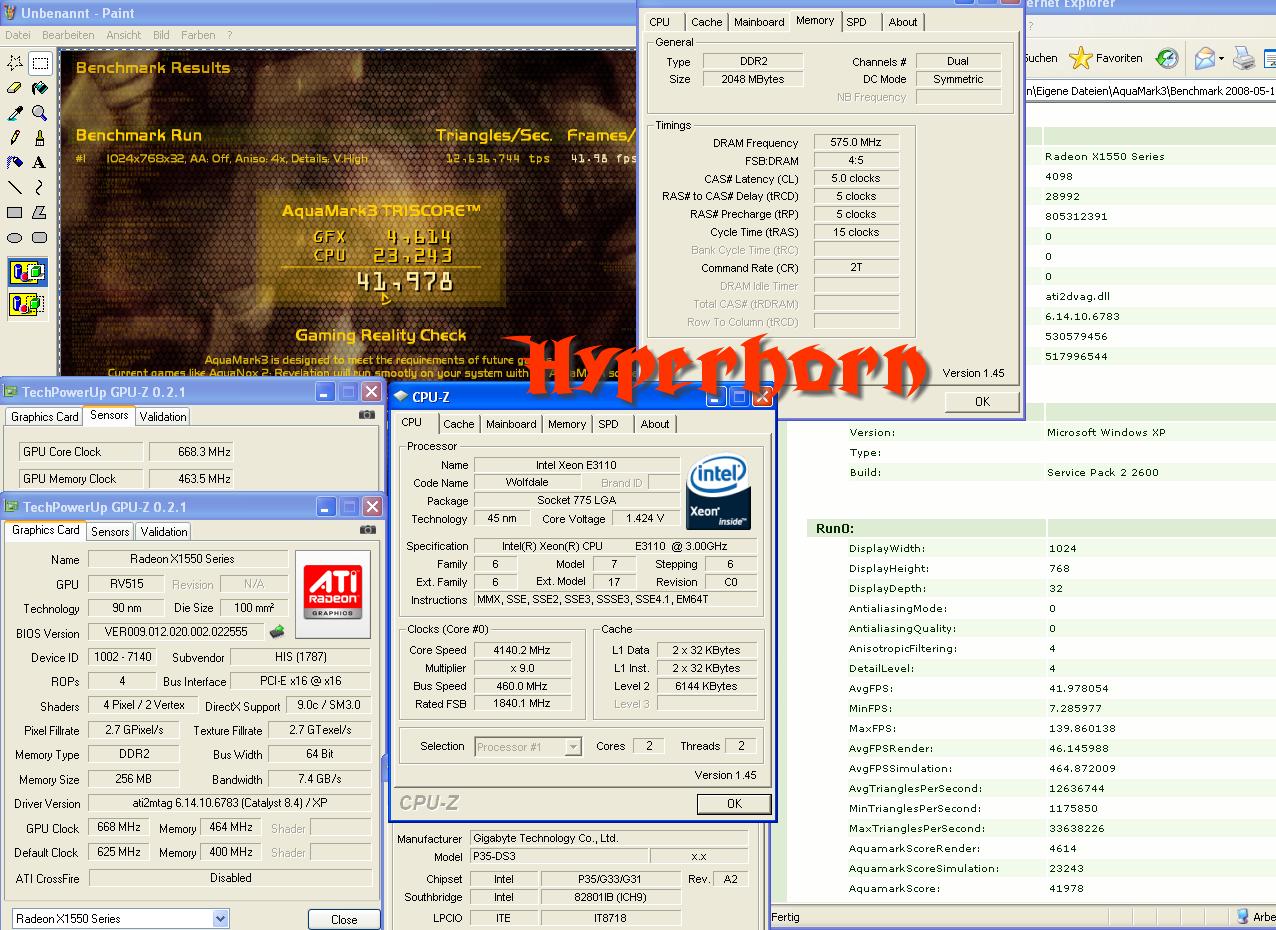Save BIOS using the chip icon beside BIOS Version

pyautogui.click(x=277, y=631)
